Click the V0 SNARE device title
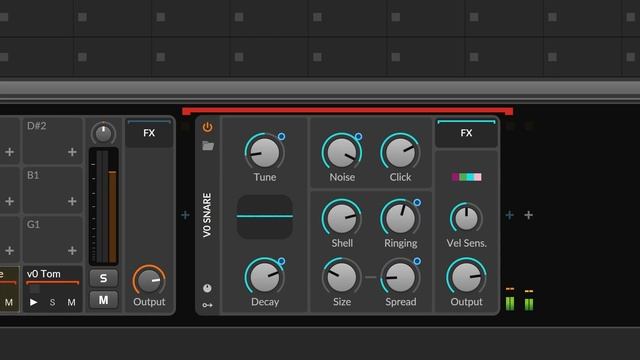640x360 pixels. [207, 215]
